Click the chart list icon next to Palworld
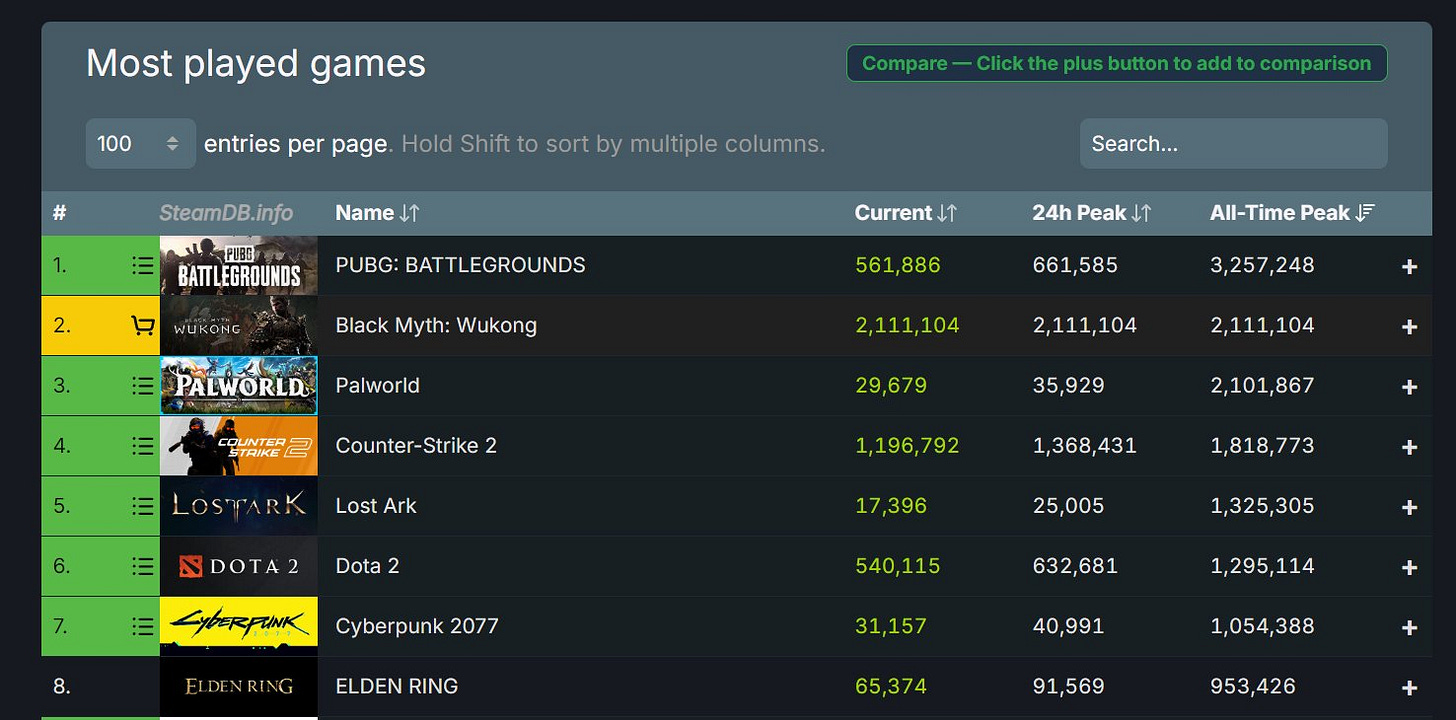The width and height of the screenshot is (1456, 720). (142, 385)
